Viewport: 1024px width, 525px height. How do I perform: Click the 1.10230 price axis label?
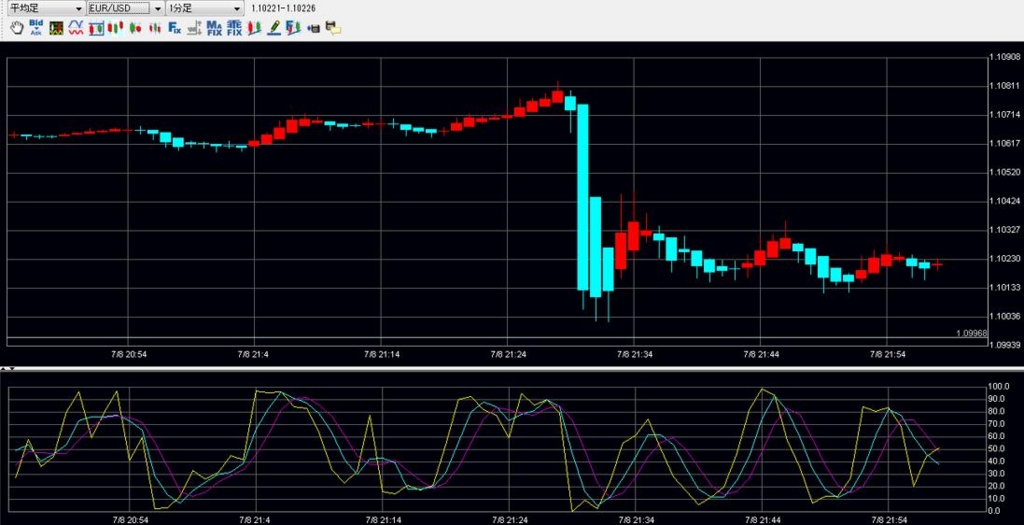[1005, 259]
